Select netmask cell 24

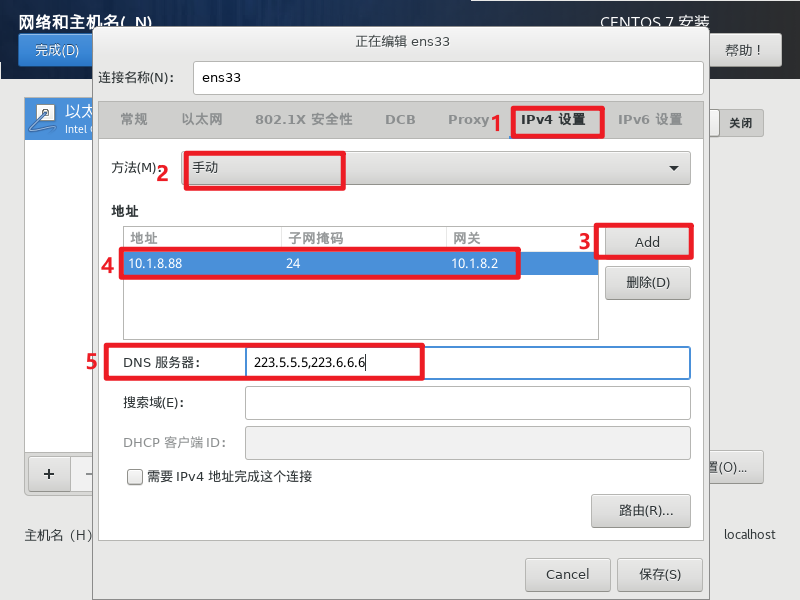tap(293, 264)
